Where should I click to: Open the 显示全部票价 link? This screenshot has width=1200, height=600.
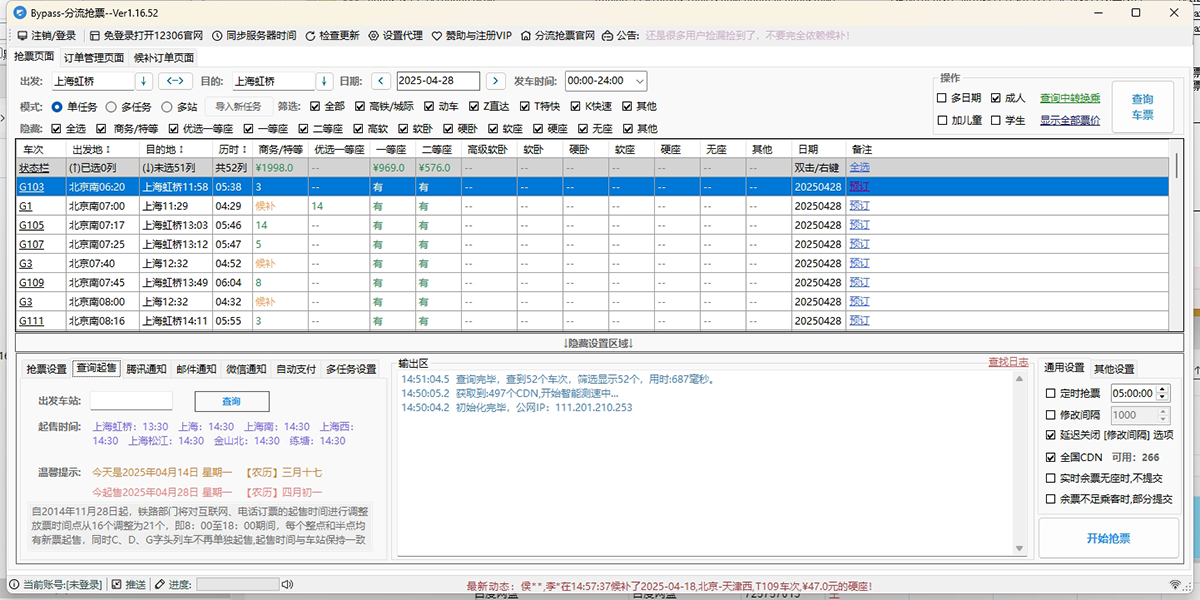pos(1069,120)
